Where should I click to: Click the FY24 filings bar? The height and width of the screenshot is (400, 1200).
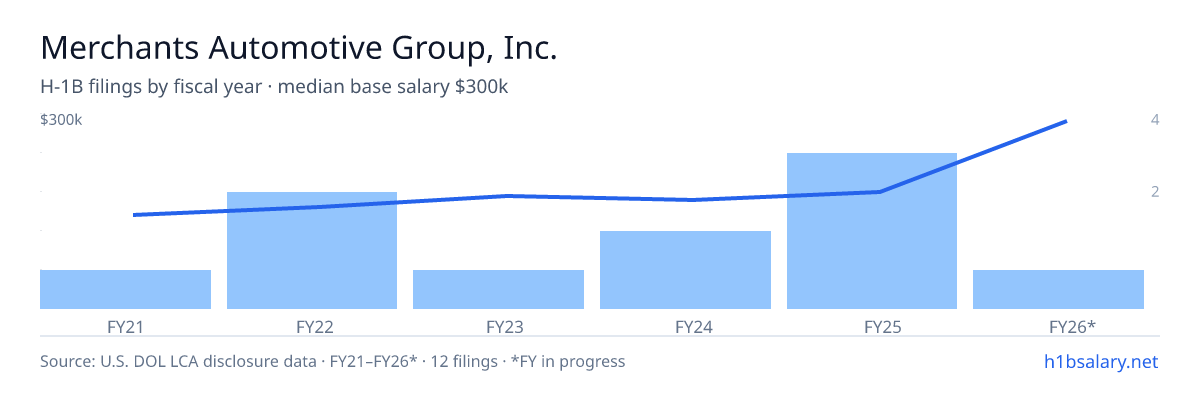click(x=685, y=270)
